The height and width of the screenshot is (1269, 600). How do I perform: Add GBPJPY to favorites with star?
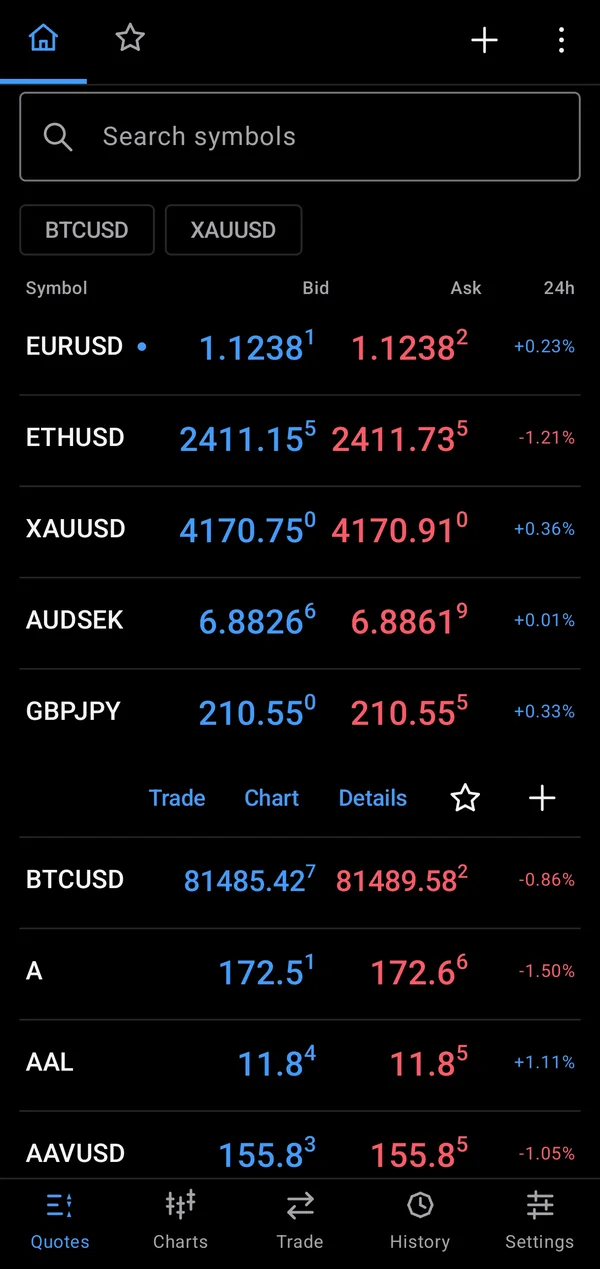tap(465, 798)
